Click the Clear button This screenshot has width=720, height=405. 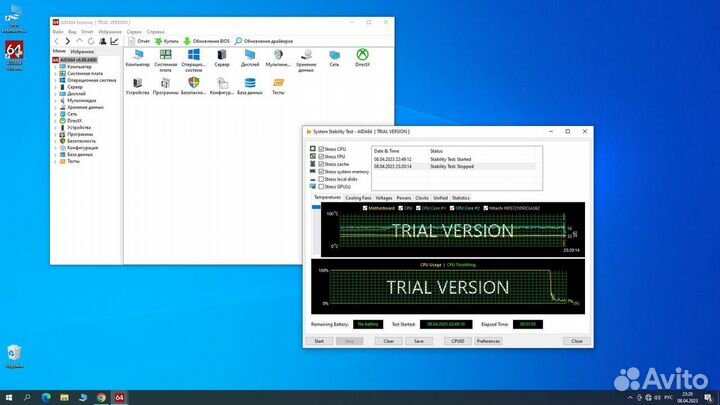(x=388, y=341)
